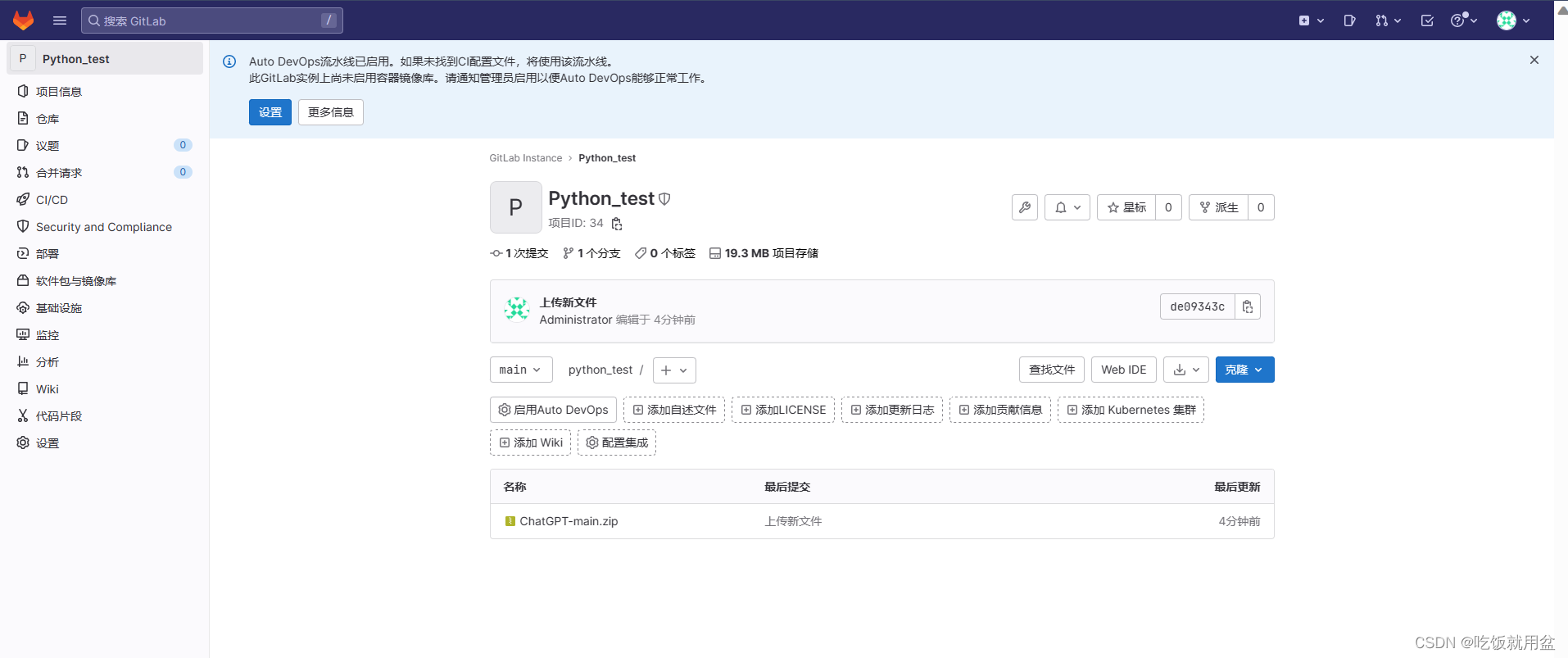Open CI/CD in the sidebar
1568x658 pixels.
point(105,199)
